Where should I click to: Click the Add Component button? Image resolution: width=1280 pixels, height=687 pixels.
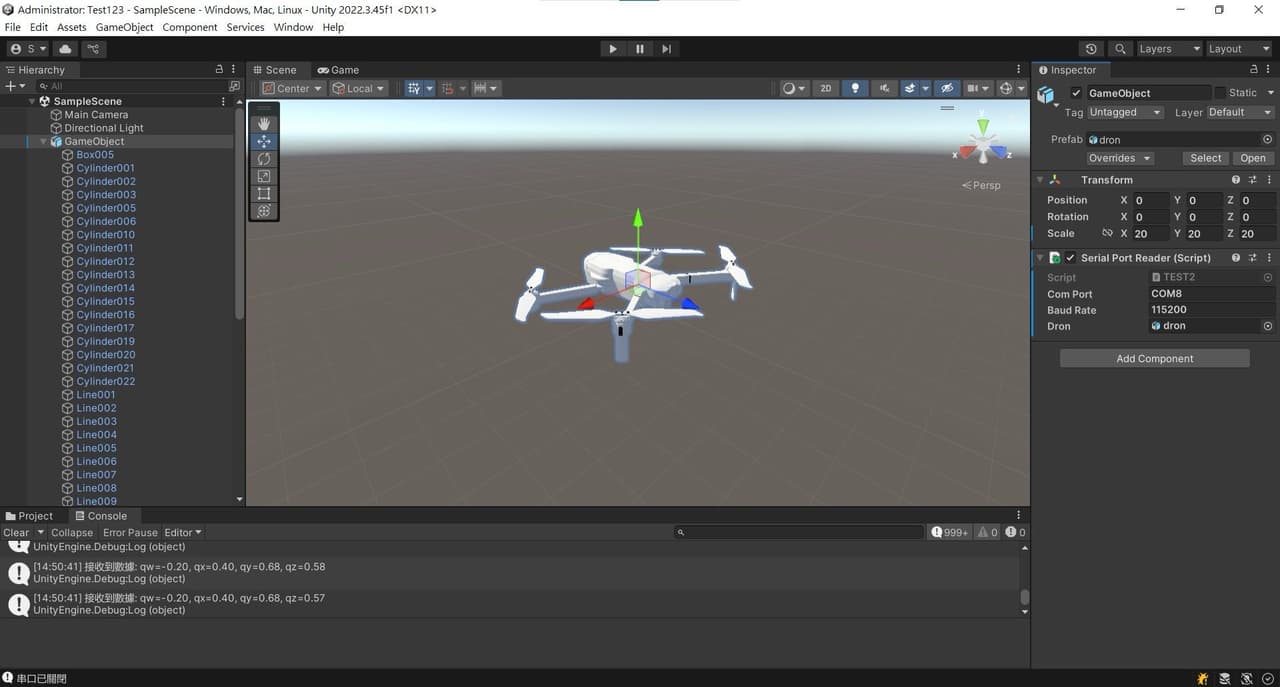pos(1154,359)
